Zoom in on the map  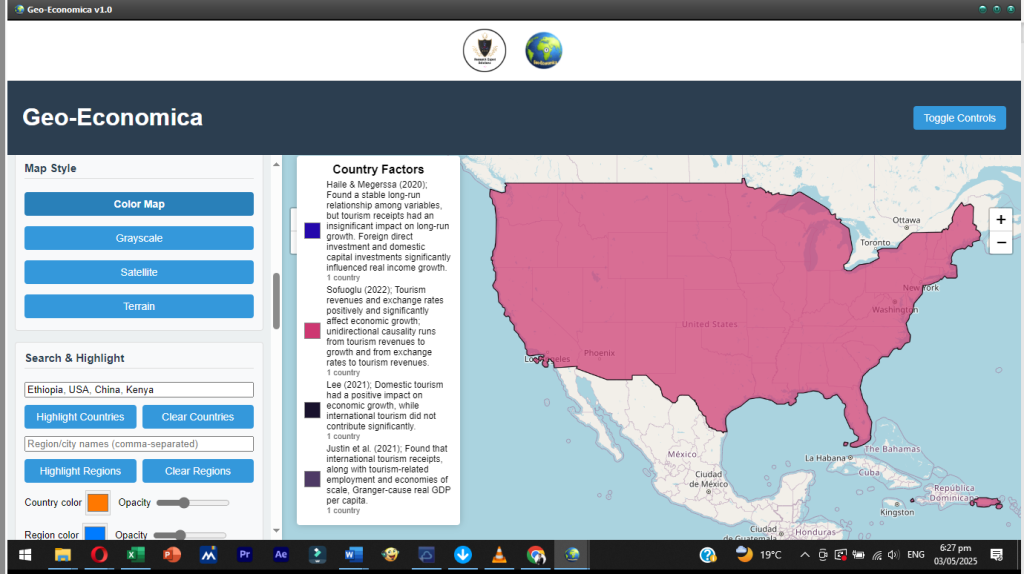[x=1000, y=220]
